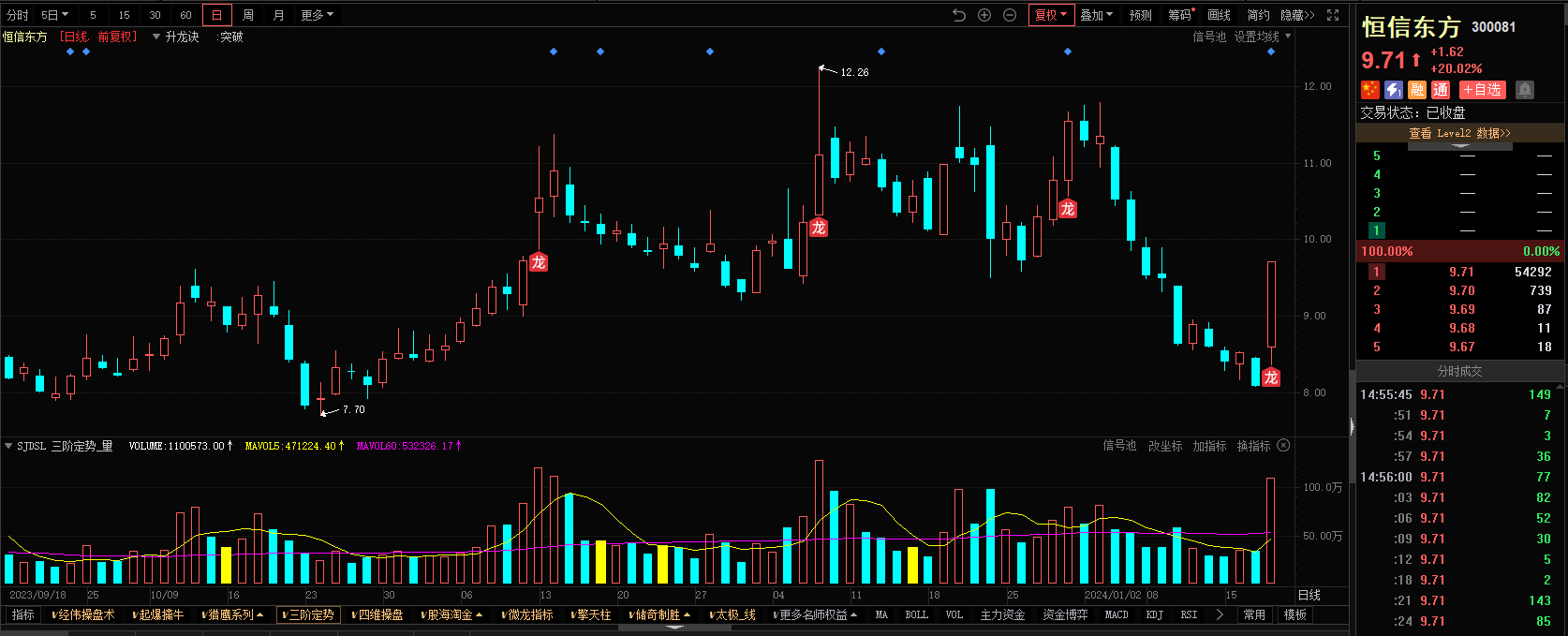Click the China flag market icon
Screen dimensions: 1568x636
pyautogui.click(x=1370, y=90)
